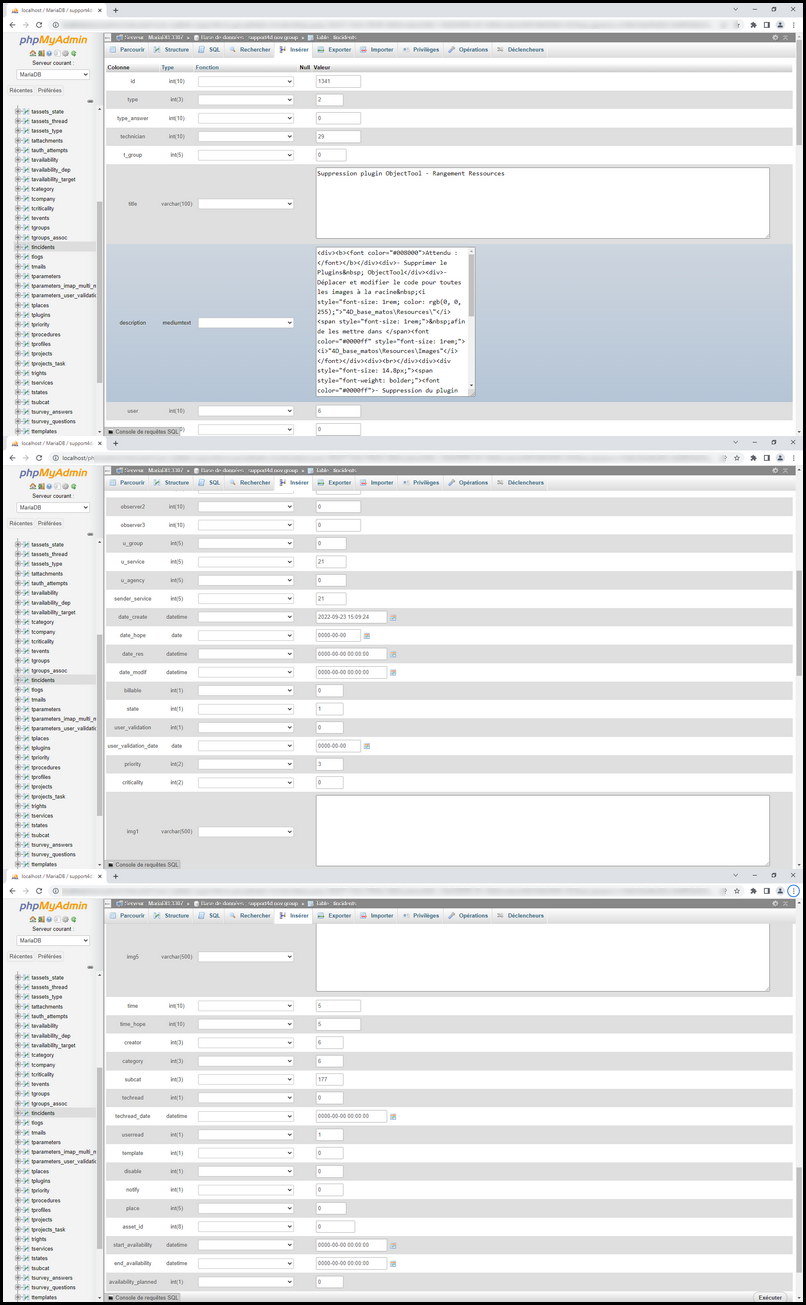
Task: Open function dropdown for description column
Action: [x=246, y=323]
